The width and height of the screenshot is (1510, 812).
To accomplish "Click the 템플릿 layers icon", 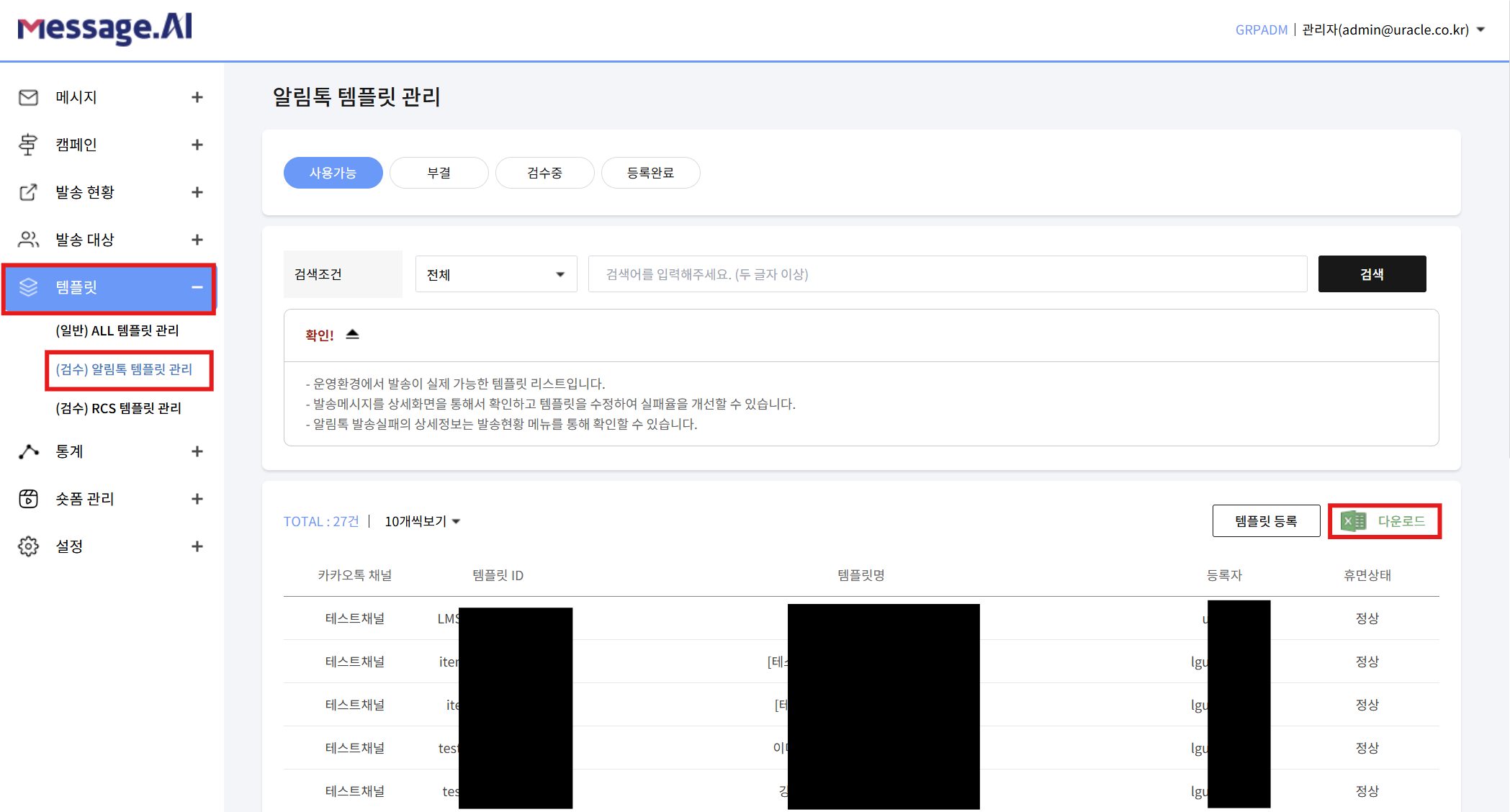I will coord(28,287).
